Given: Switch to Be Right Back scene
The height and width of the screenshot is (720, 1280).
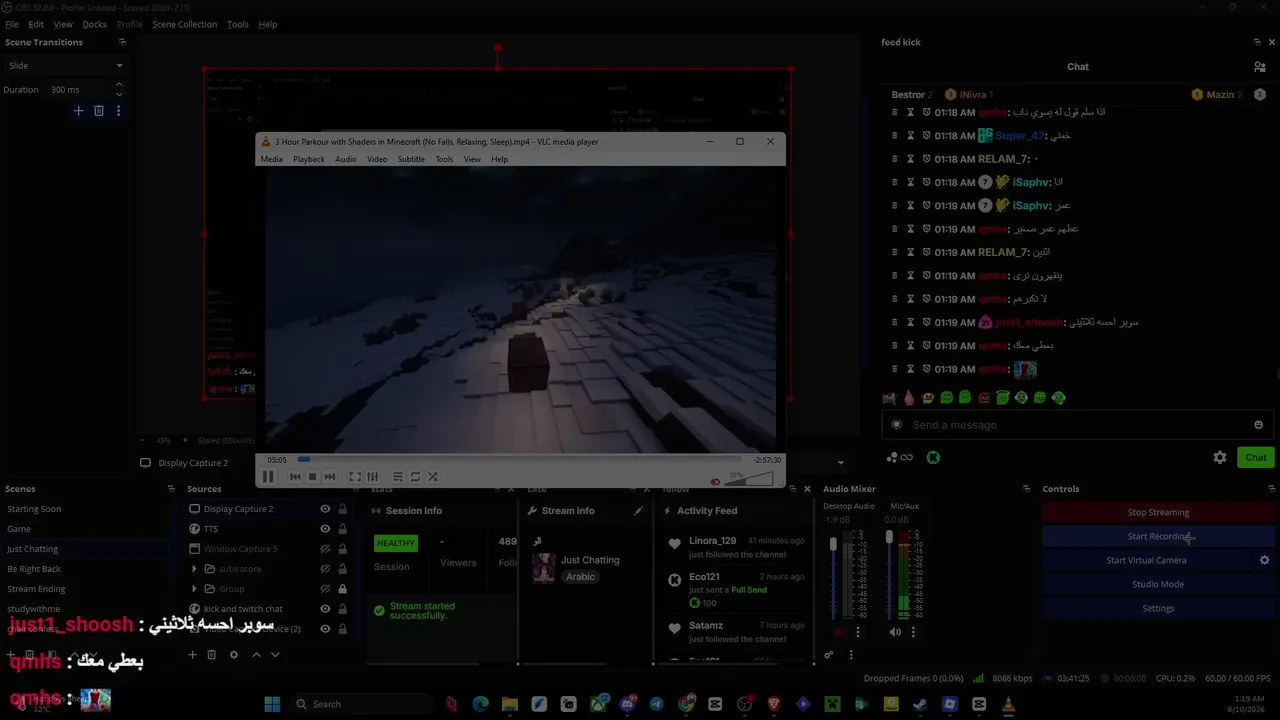Looking at the screenshot, I should click(34, 569).
